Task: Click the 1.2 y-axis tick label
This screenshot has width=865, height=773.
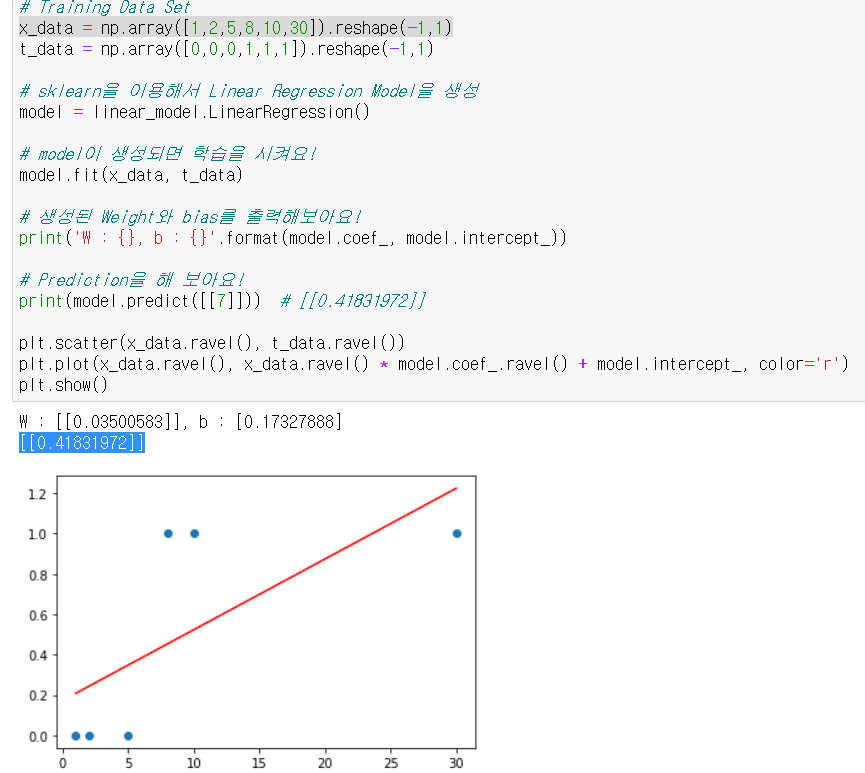Action: click(38, 494)
